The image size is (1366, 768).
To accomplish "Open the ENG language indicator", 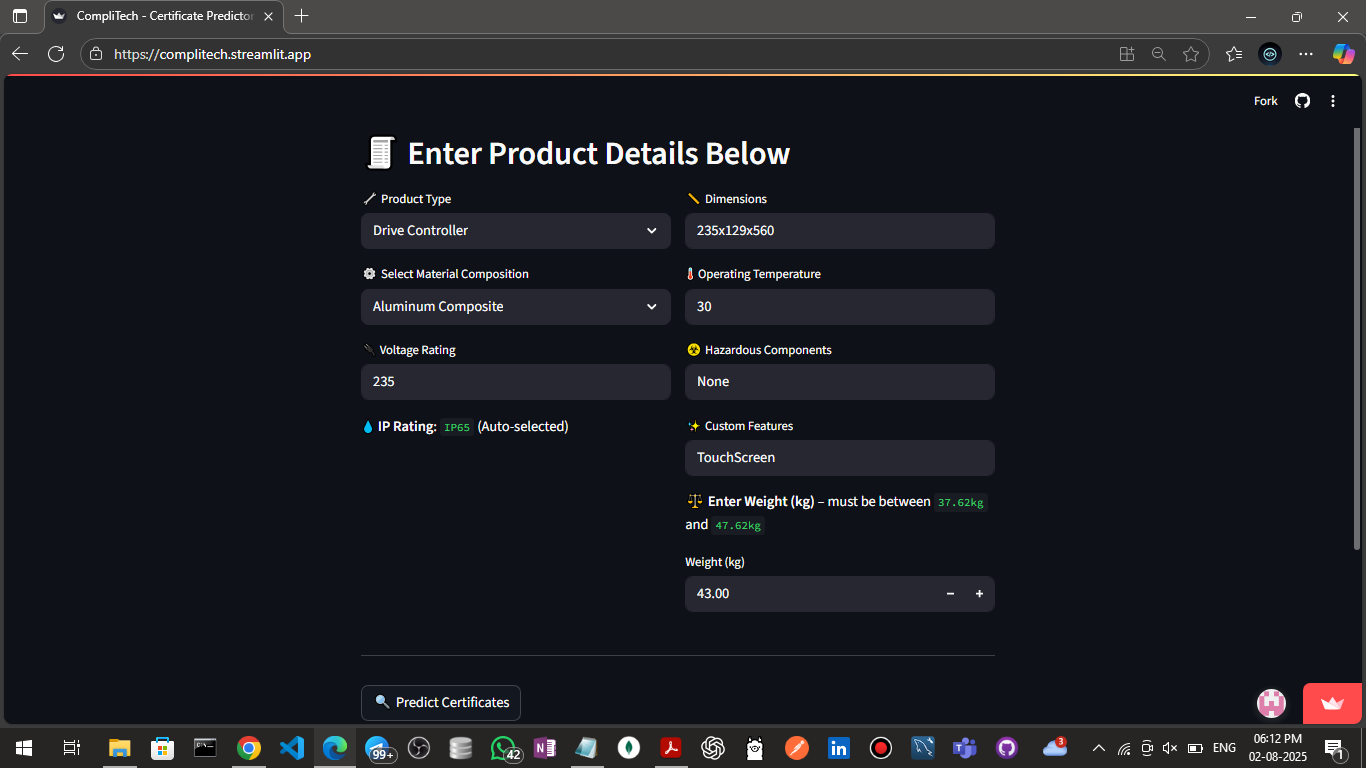I will click(x=1224, y=748).
